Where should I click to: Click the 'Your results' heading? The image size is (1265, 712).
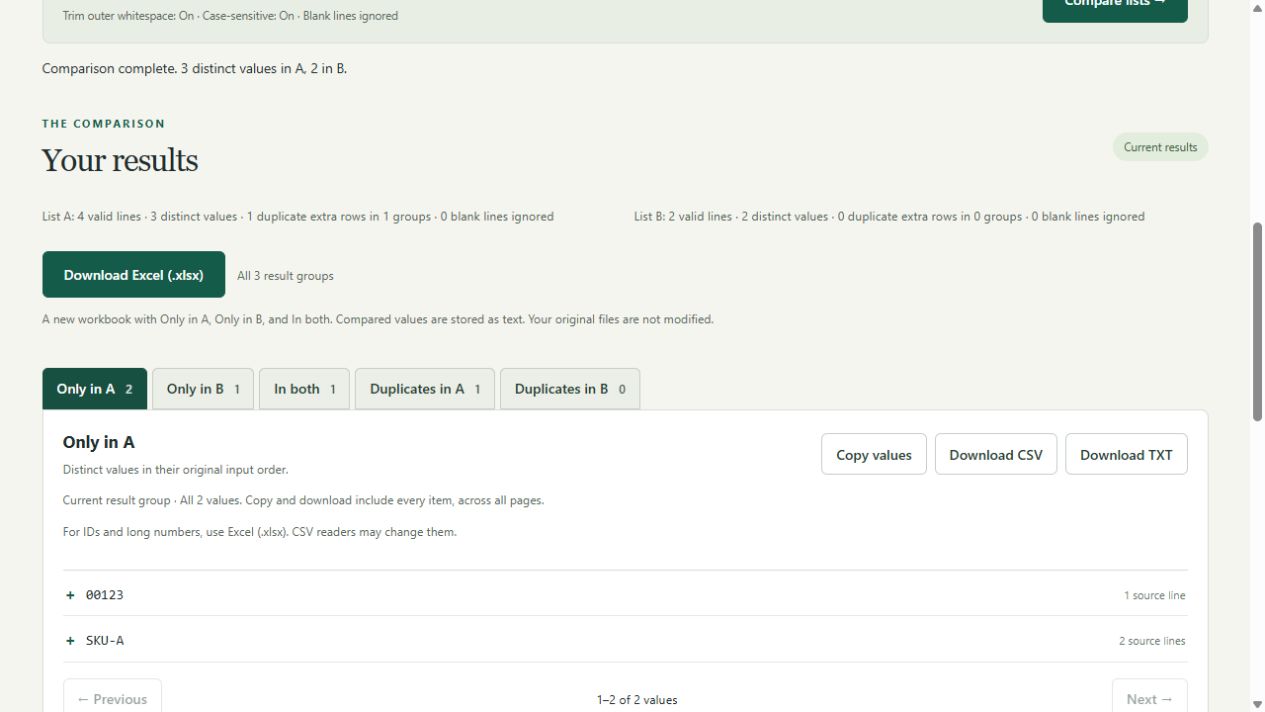(120, 160)
